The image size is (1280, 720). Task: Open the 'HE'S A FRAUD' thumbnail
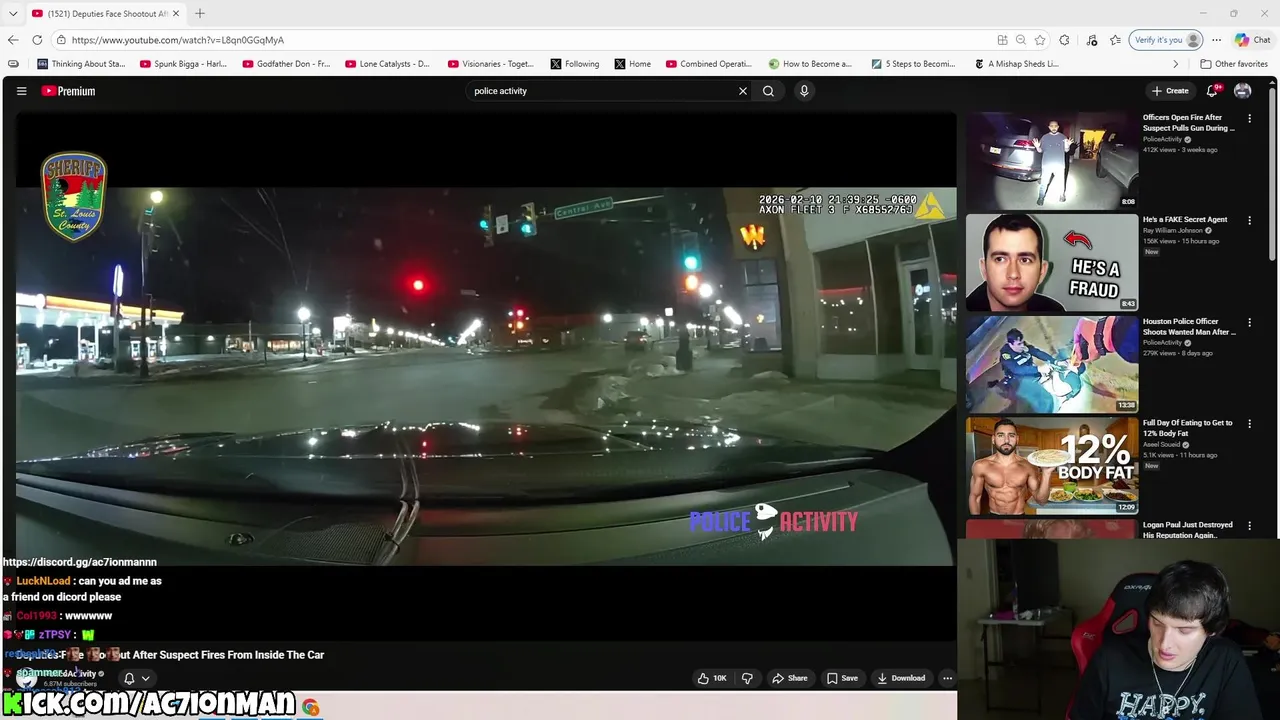point(1052,262)
